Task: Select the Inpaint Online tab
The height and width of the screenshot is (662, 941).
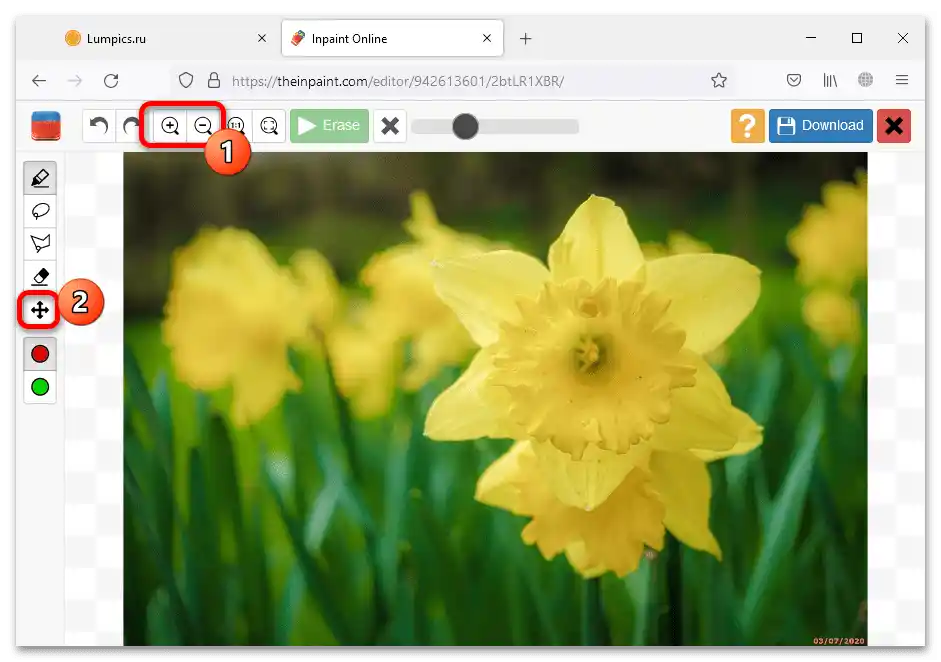Action: 392,38
